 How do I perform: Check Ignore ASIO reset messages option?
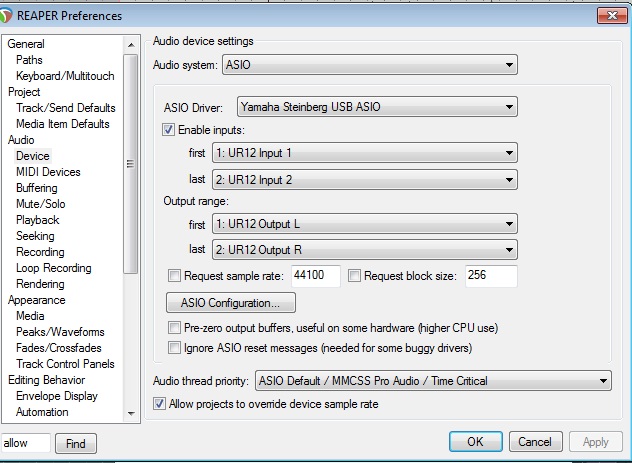click(175, 348)
